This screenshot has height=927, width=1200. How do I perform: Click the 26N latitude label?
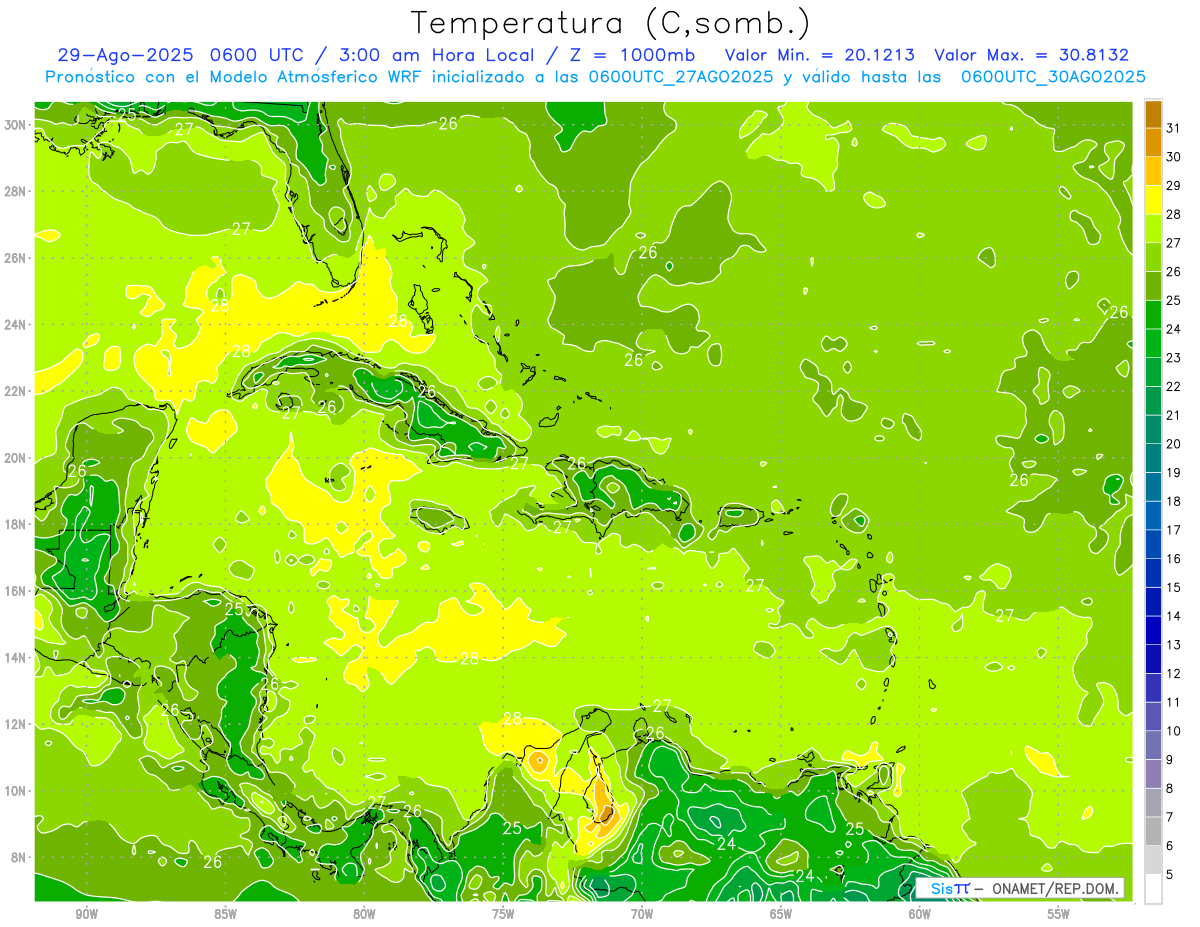pos(15,257)
